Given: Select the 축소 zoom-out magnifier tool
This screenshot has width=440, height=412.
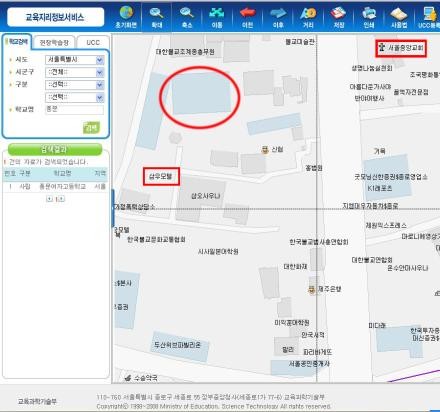Looking at the screenshot, I should [187, 17].
